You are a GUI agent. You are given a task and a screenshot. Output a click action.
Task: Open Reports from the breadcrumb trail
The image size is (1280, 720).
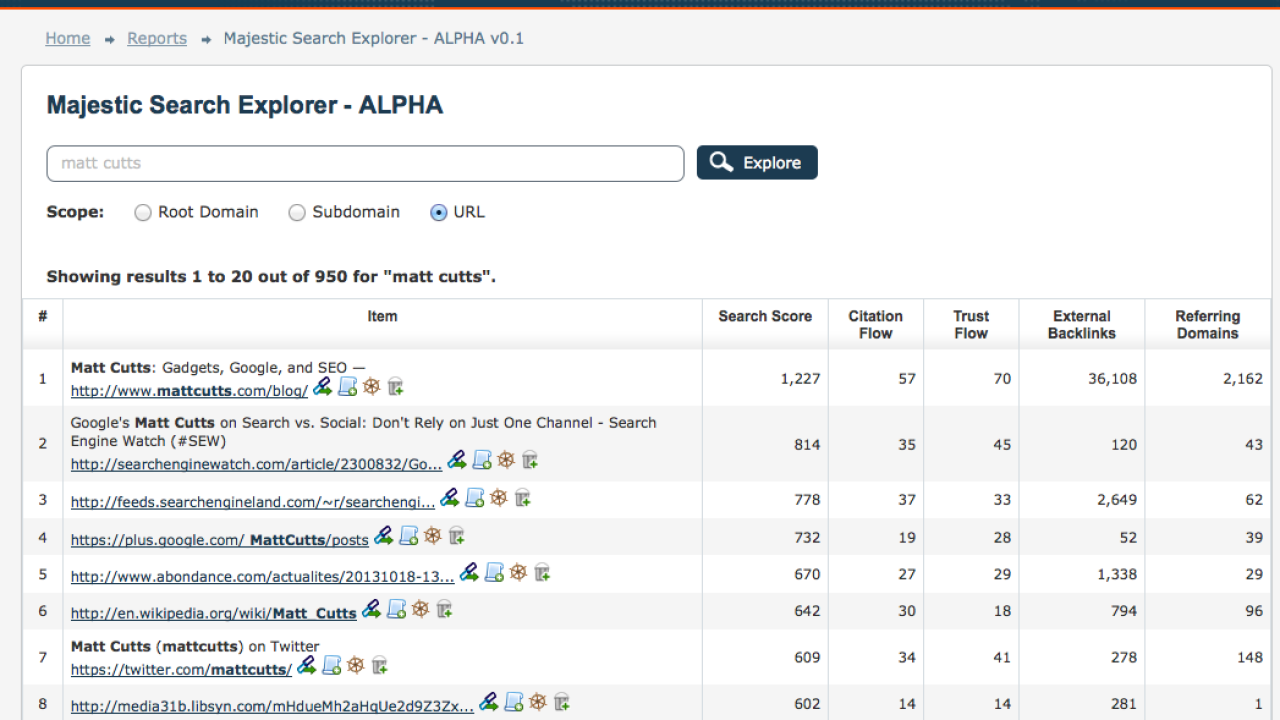[x=157, y=39]
